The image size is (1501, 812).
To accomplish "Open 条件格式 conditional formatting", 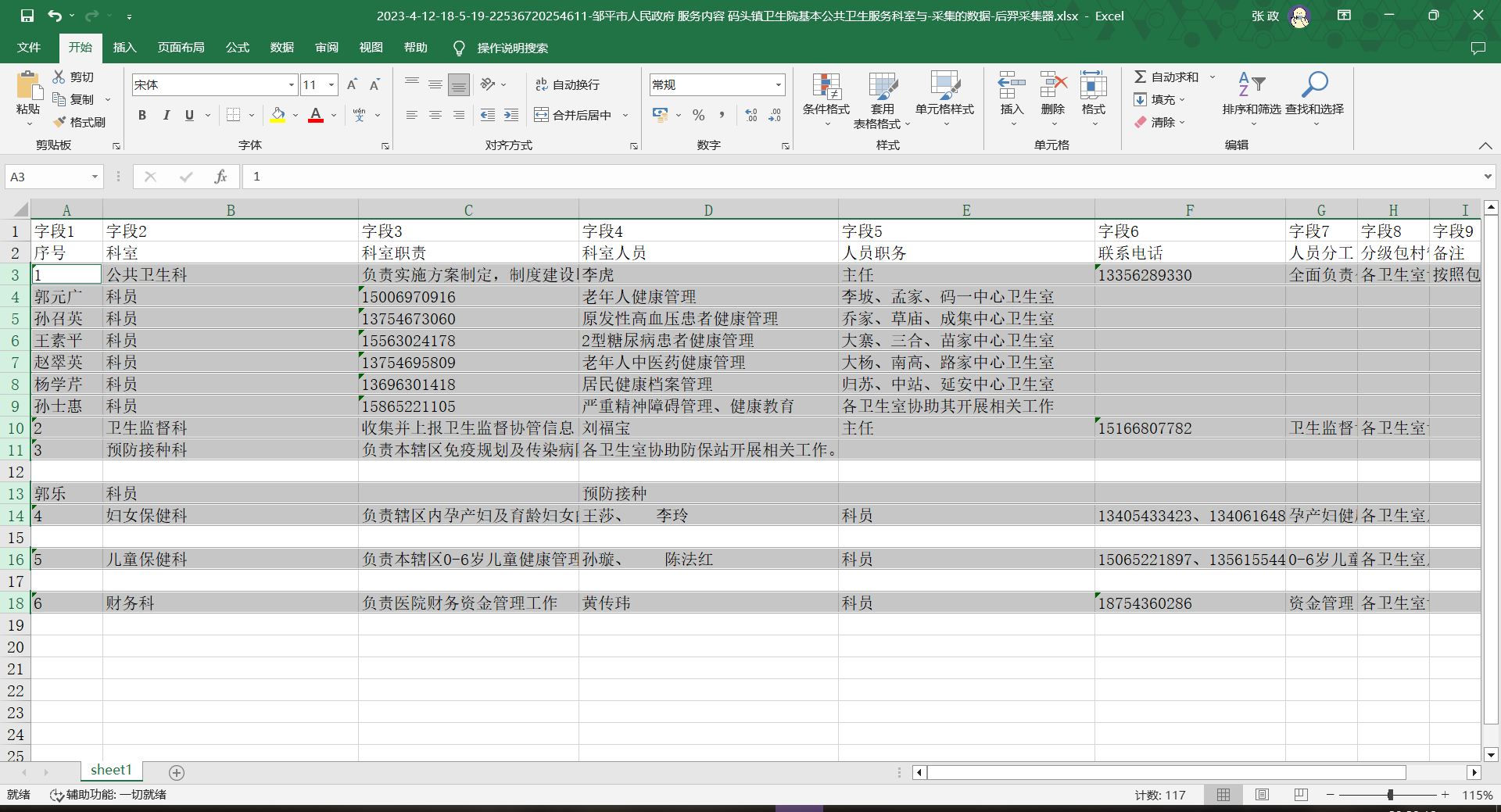I will coord(826,100).
